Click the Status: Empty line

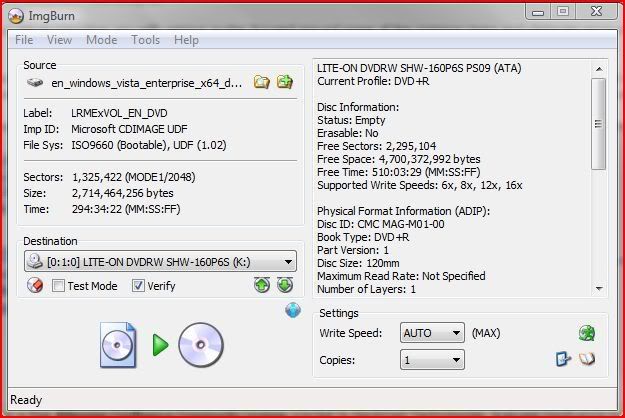(351, 120)
